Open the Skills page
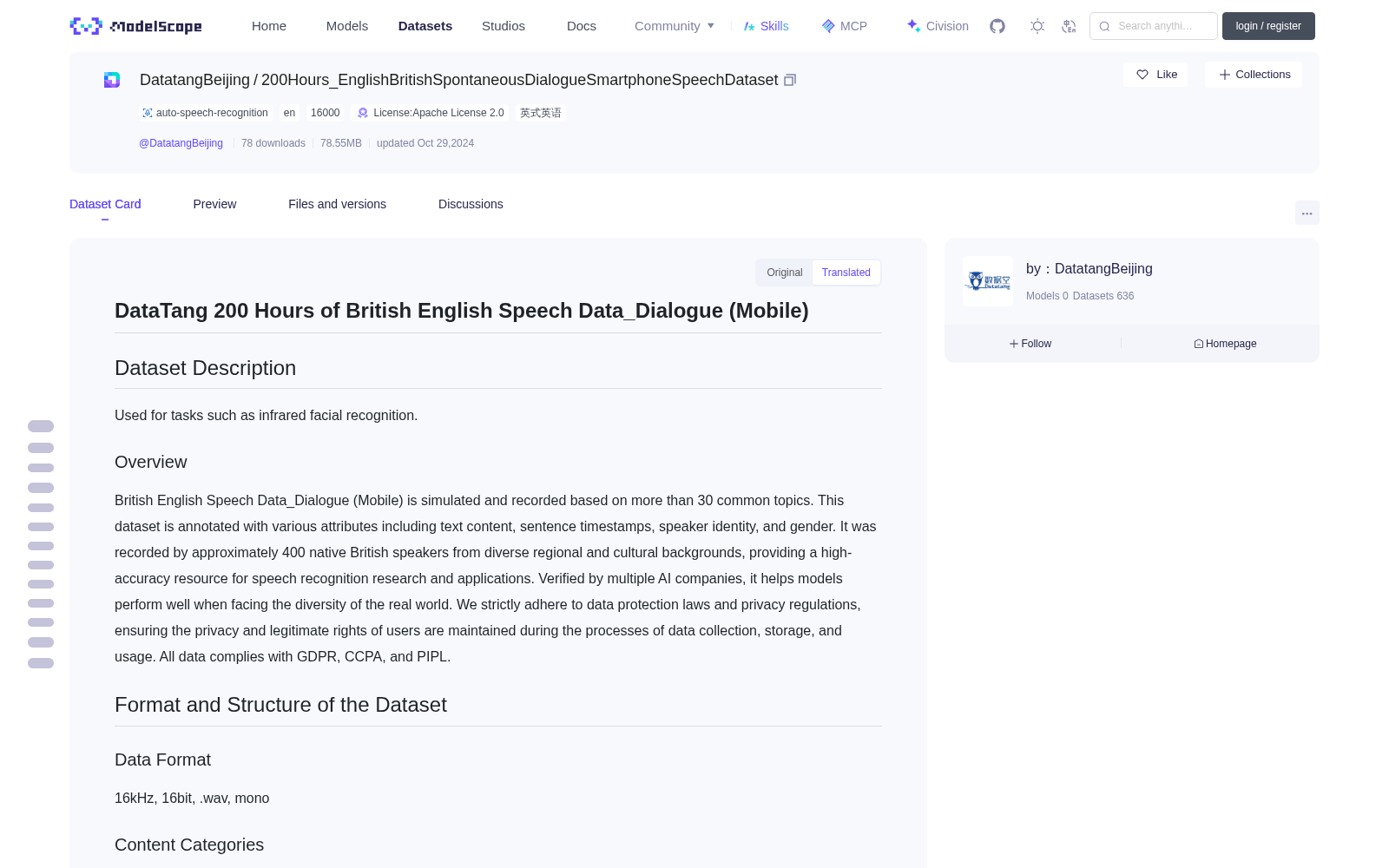This screenshot has width=1389, height=868. 767,26
